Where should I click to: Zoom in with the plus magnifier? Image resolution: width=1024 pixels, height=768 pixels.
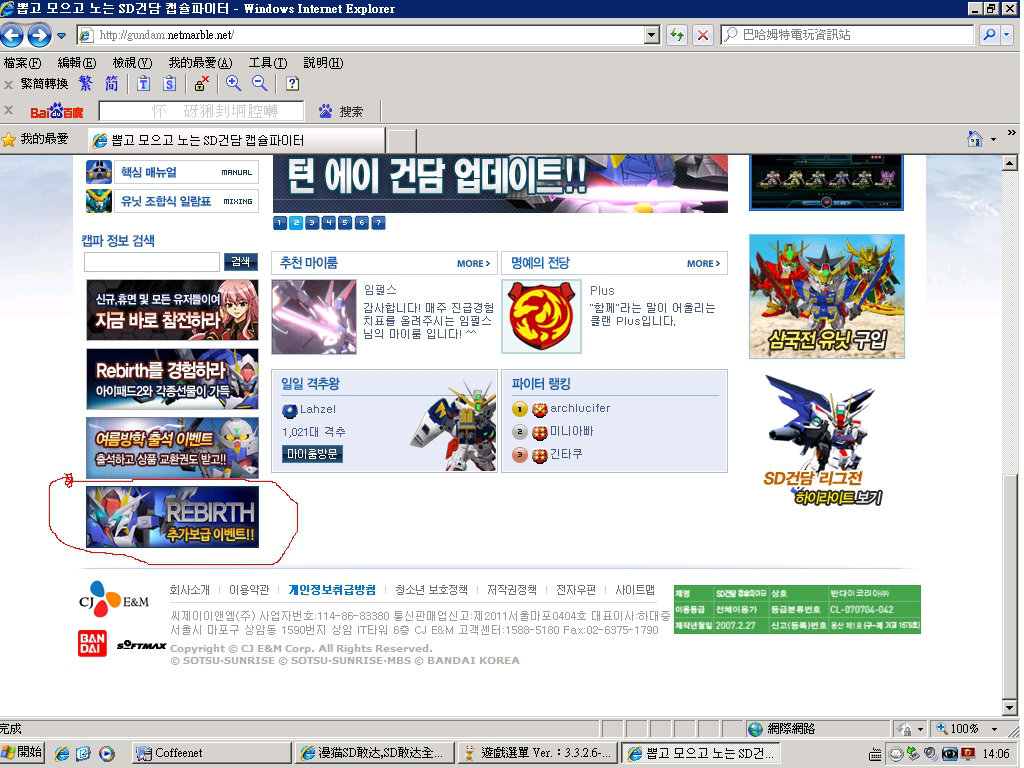[233, 84]
